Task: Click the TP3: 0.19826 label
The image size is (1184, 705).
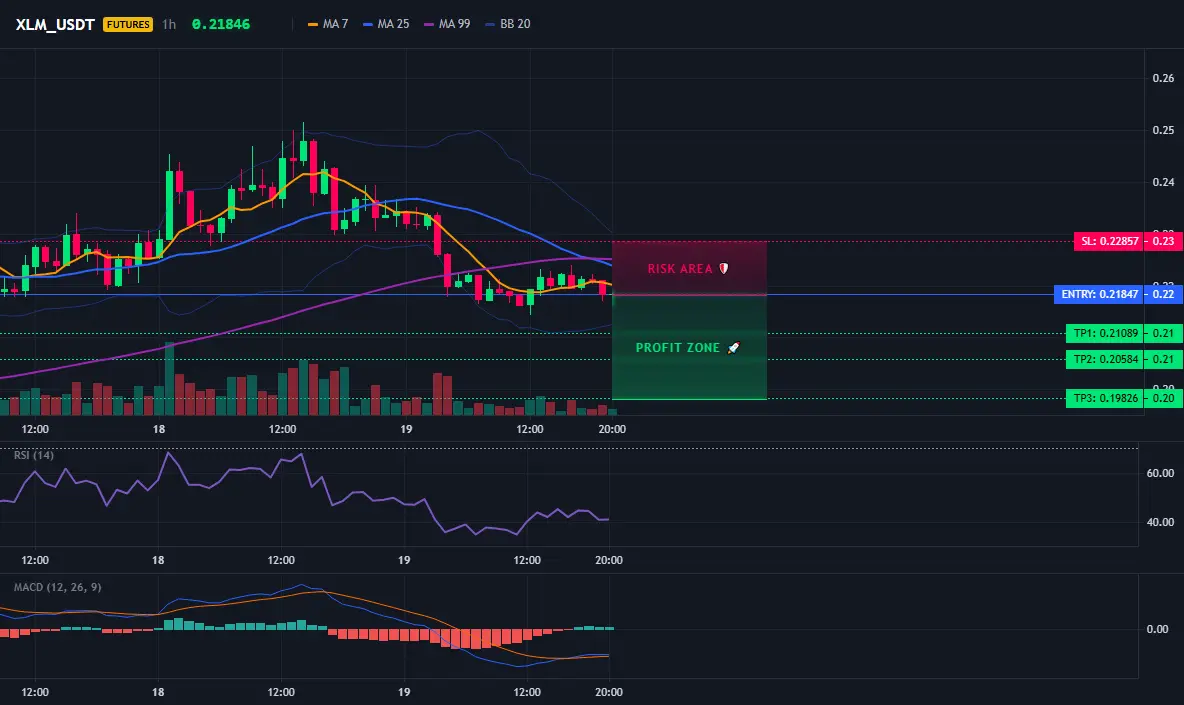Action: pos(1105,399)
